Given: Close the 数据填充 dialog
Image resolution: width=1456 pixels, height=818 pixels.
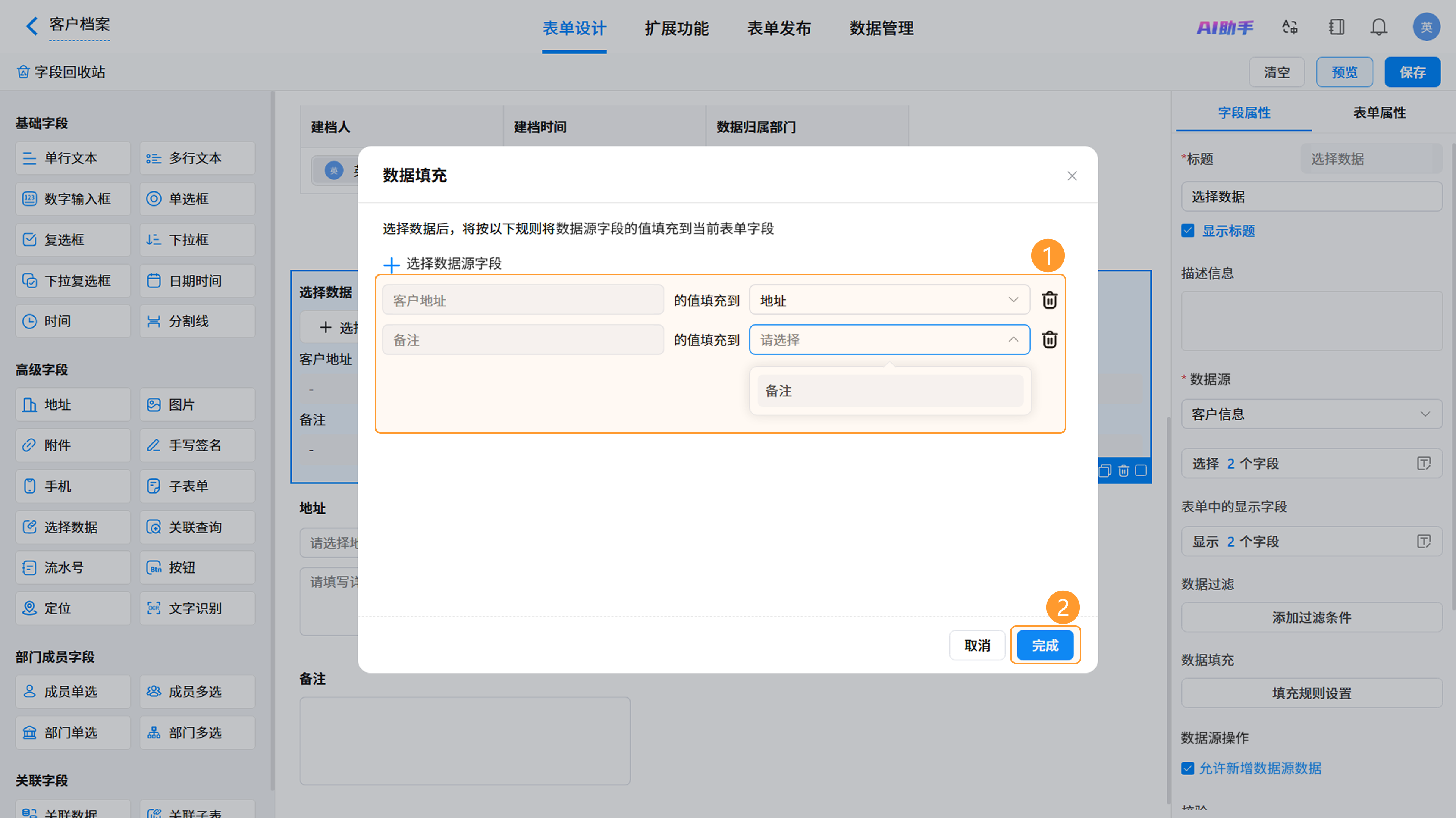Looking at the screenshot, I should [1072, 176].
